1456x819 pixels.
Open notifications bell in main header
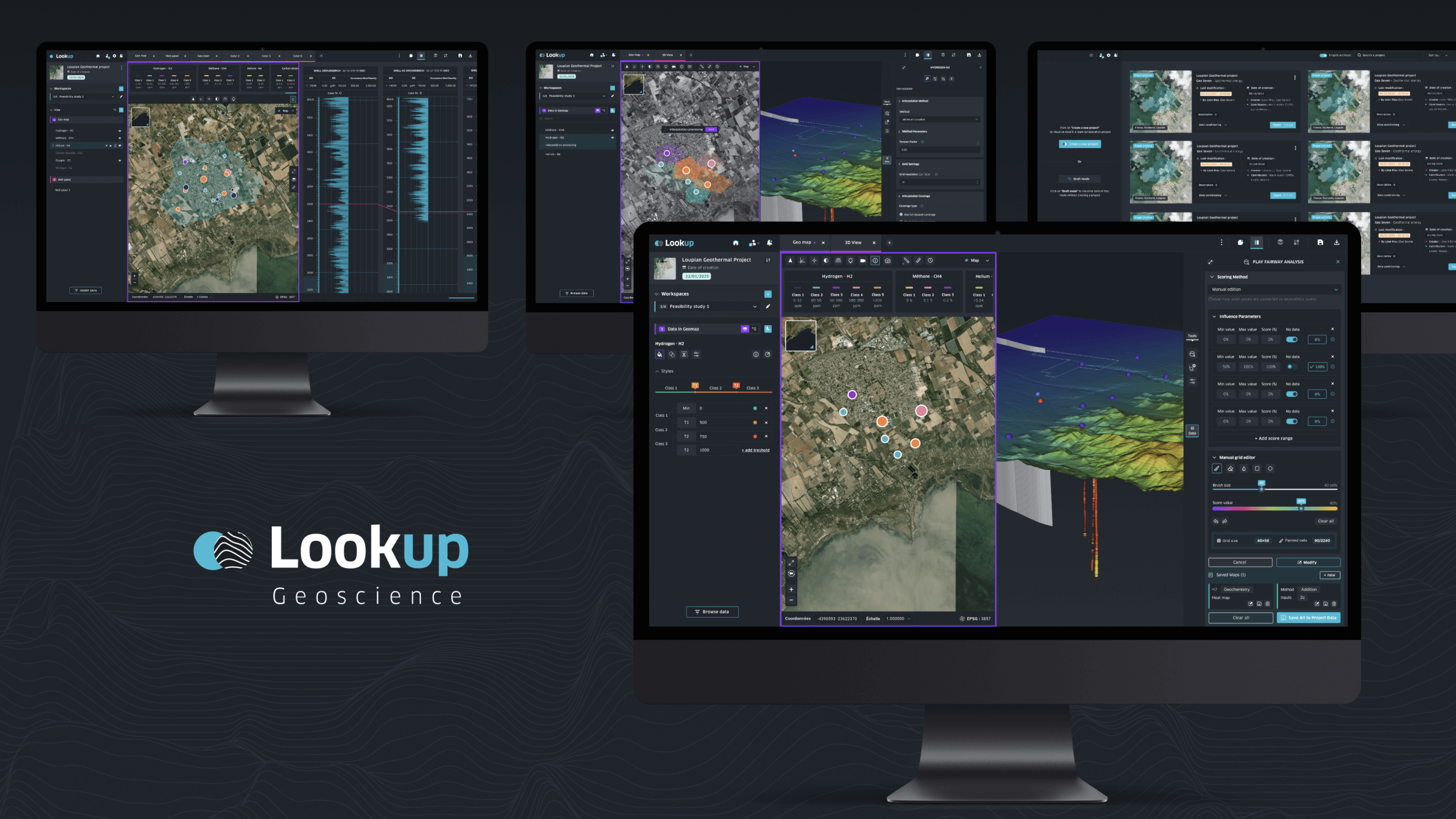click(x=770, y=243)
